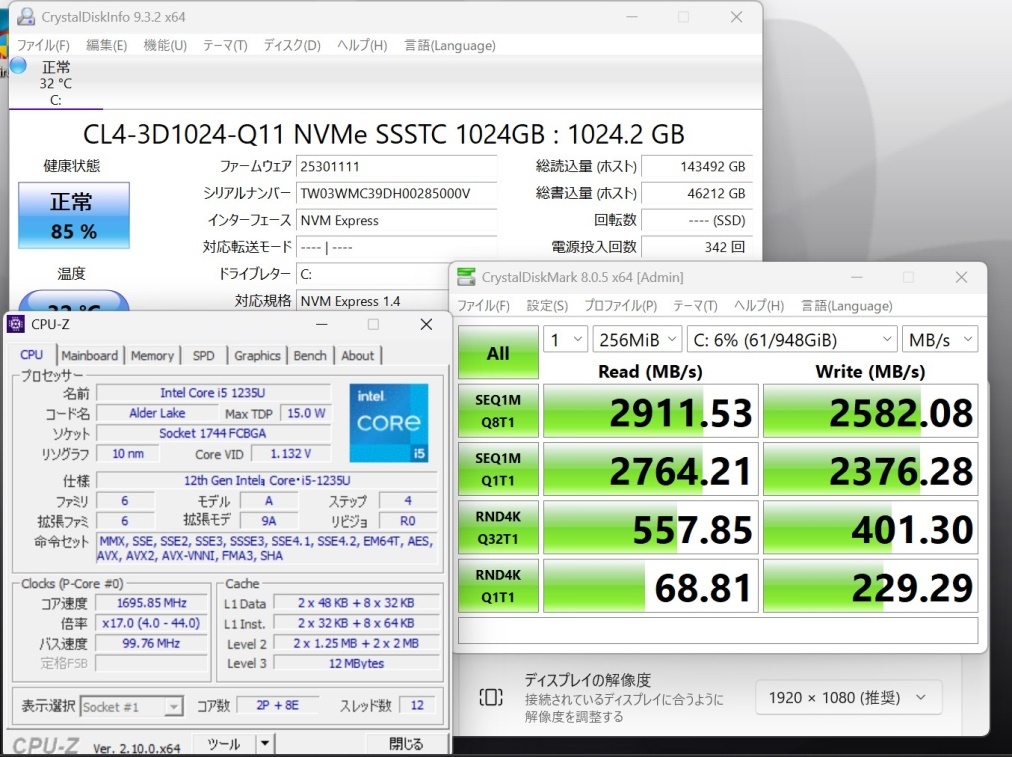Screen dimensions: 1012x757
Task: Close the CrystalDiskMark window
Action: [961, 277]
